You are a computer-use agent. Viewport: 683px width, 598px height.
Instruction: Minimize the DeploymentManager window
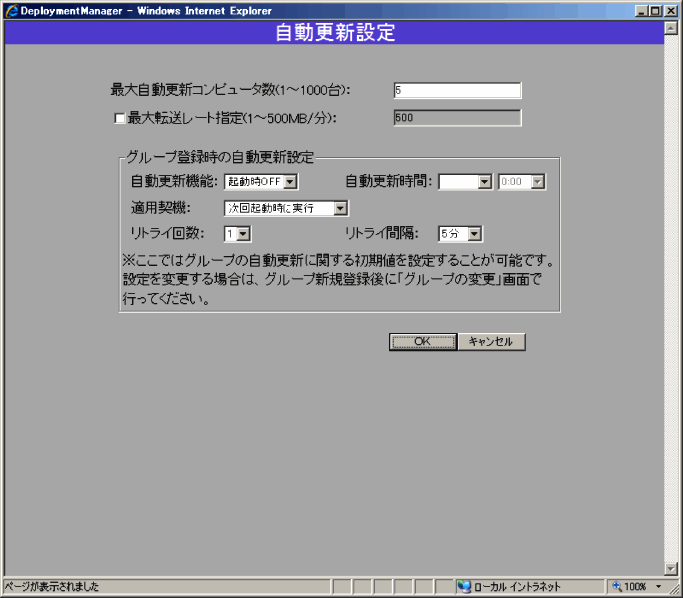(641, 11)
